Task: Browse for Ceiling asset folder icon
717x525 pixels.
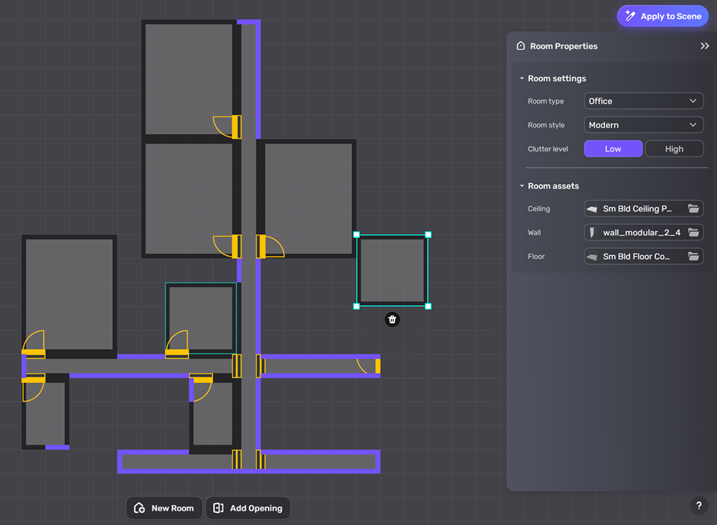Action: (x=694, y=209)
